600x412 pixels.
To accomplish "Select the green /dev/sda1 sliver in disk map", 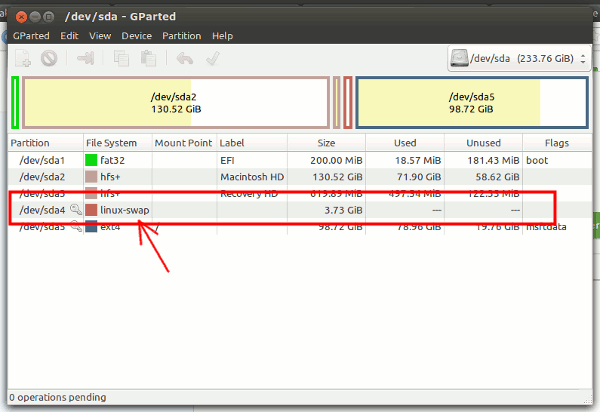I will coord(15,103).
